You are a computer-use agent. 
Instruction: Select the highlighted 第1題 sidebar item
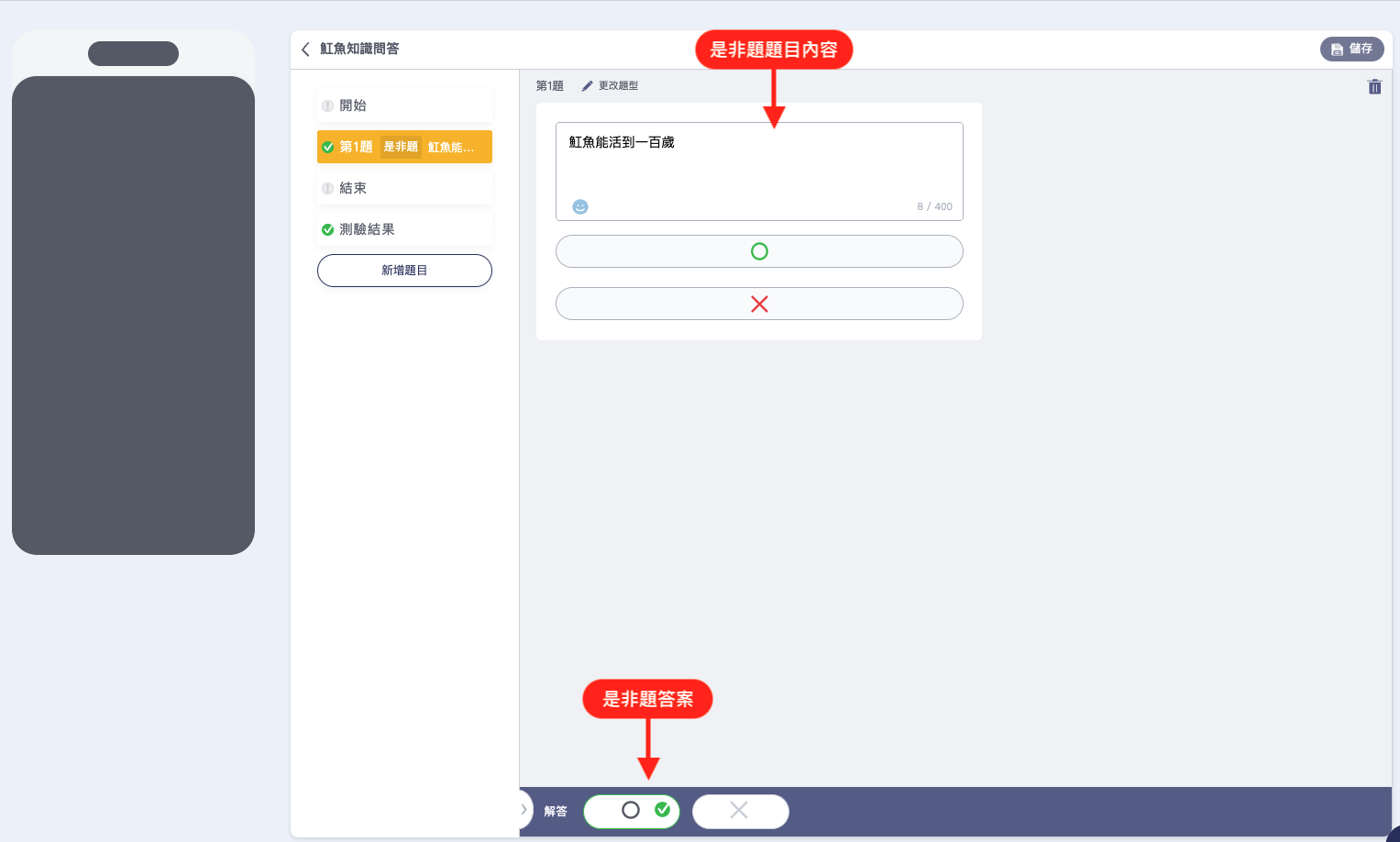pyautogui.click(x=356, y=147)
